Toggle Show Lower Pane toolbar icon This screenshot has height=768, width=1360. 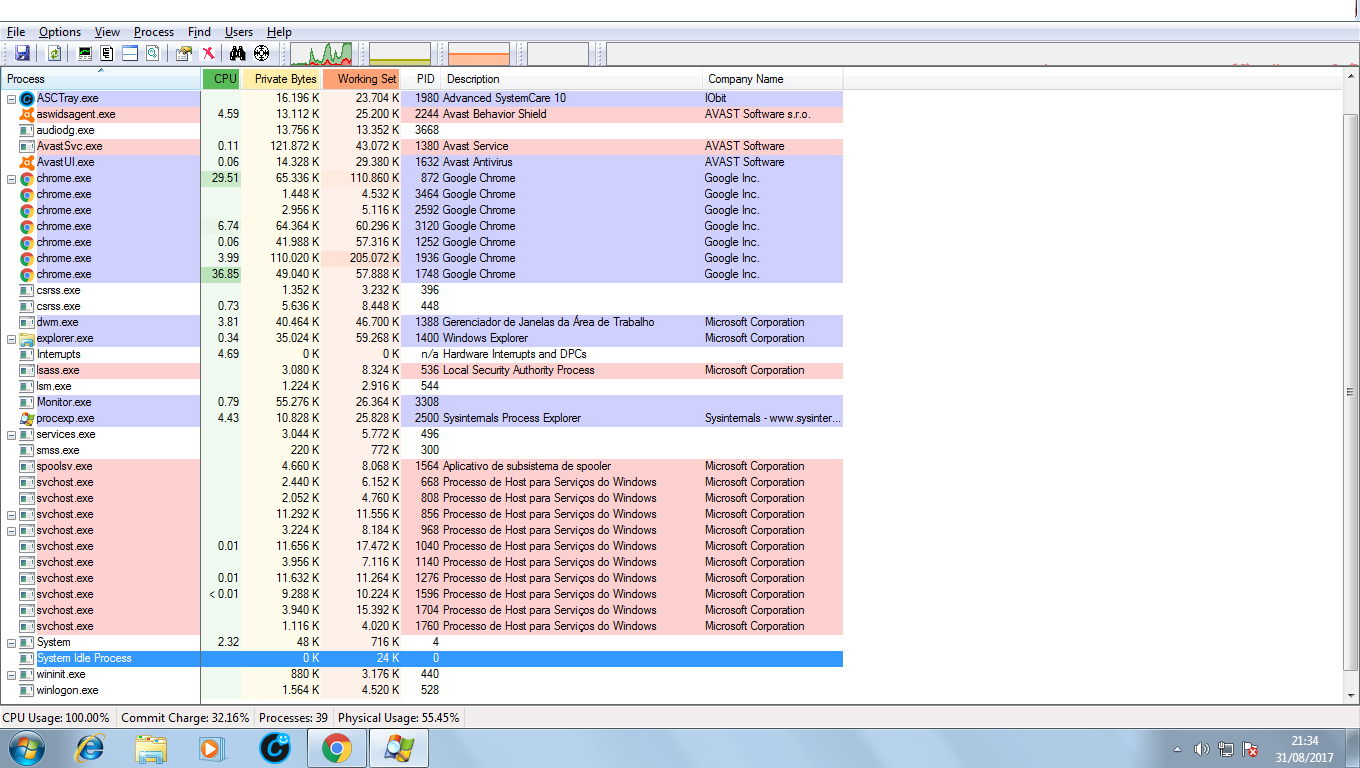click(x=130, y=53)
